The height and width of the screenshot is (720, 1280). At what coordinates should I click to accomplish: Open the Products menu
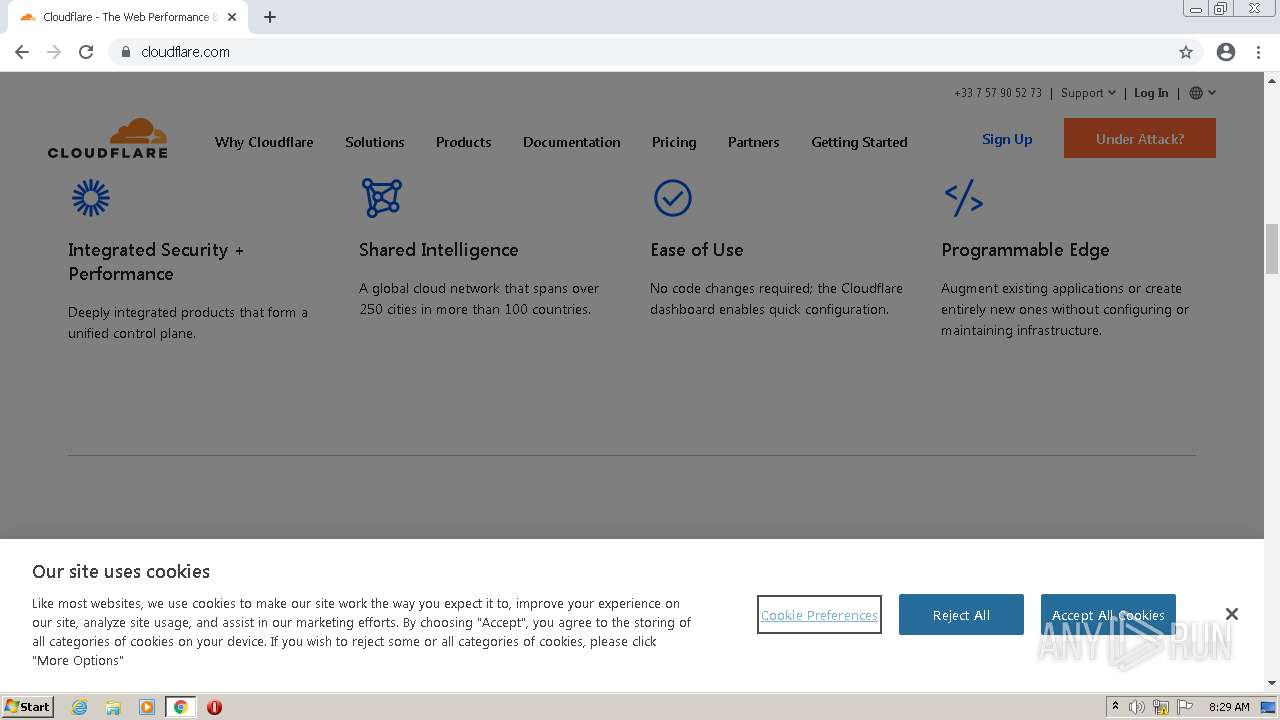464,142
